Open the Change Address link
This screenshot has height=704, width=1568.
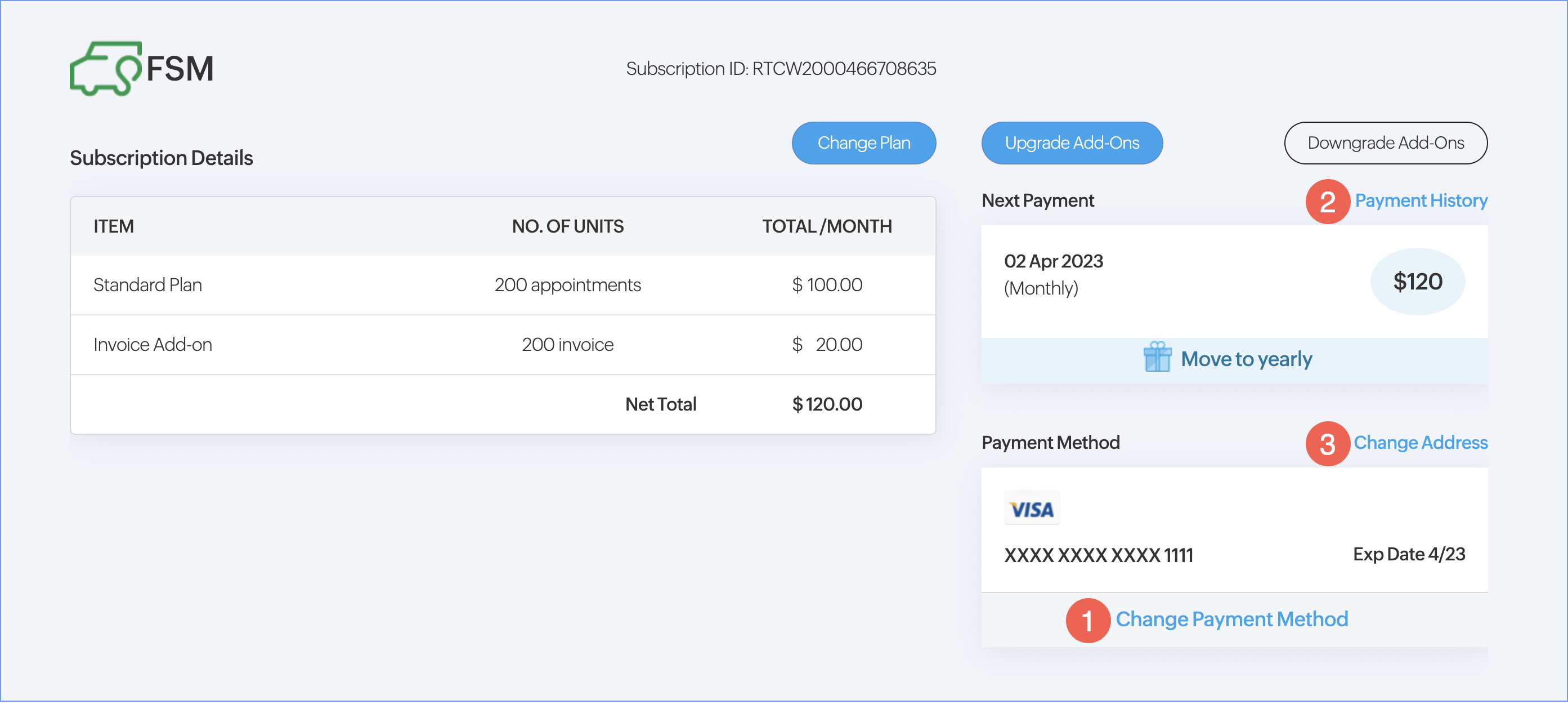coord(1420,443)
